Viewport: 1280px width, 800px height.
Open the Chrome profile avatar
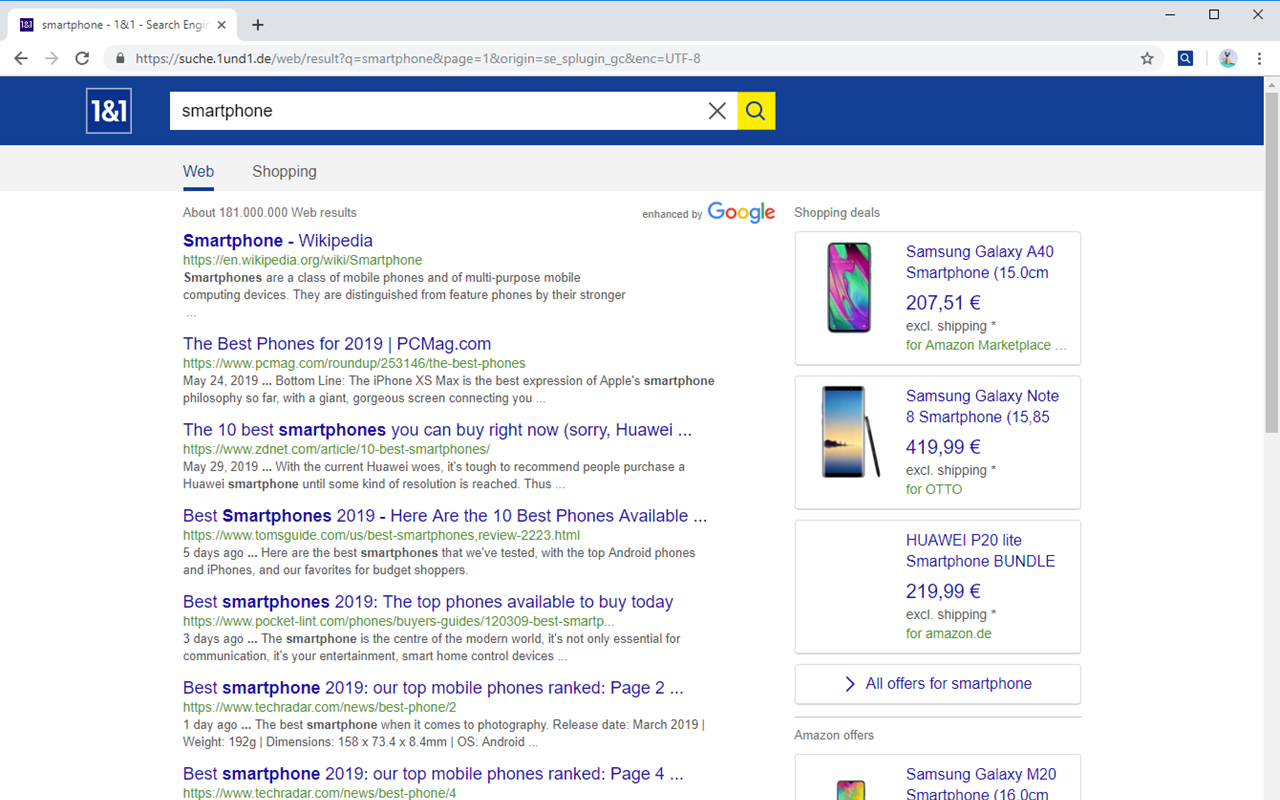[x=1228, y=58]
